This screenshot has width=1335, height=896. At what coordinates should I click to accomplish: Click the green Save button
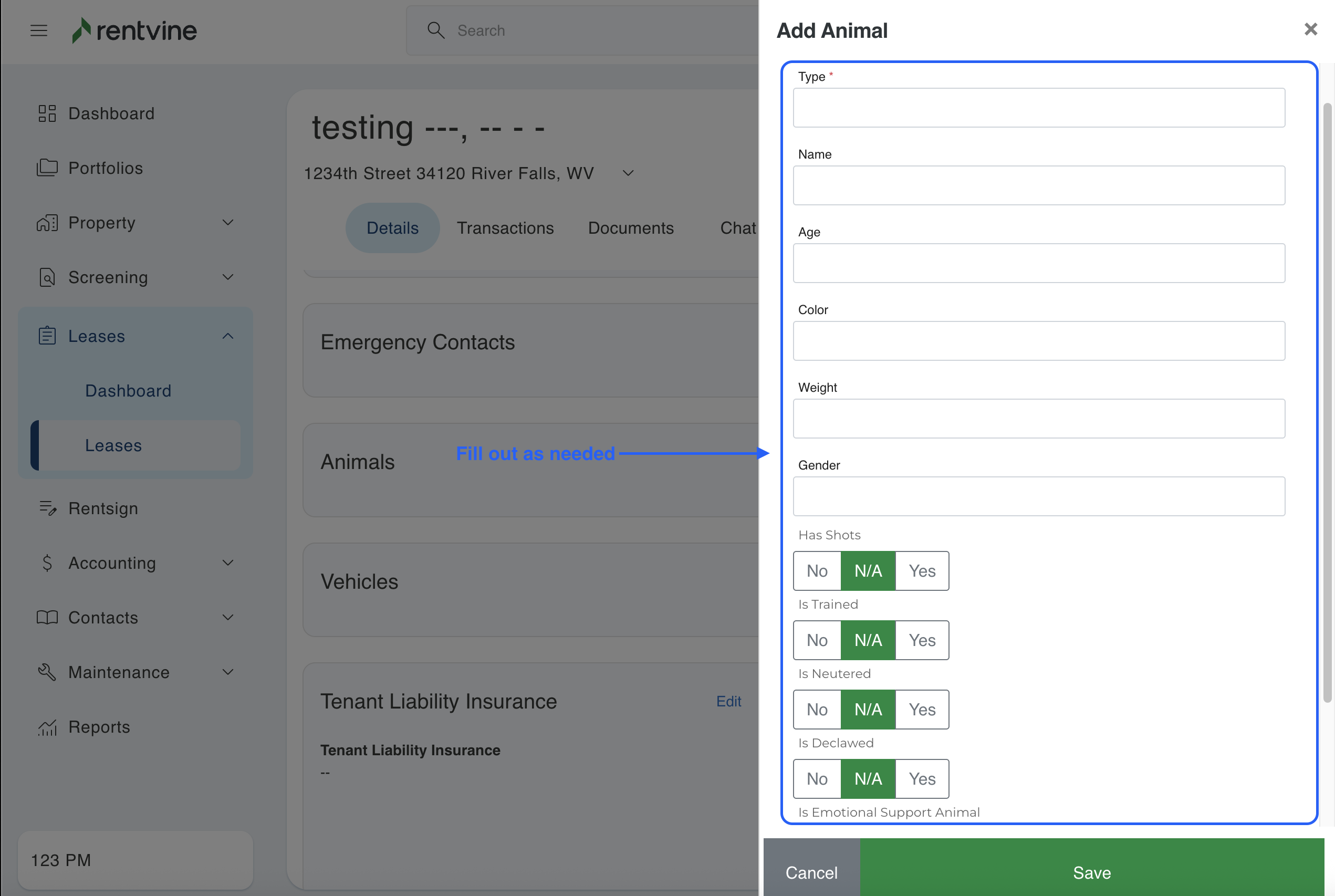(x=1092, y=872)
